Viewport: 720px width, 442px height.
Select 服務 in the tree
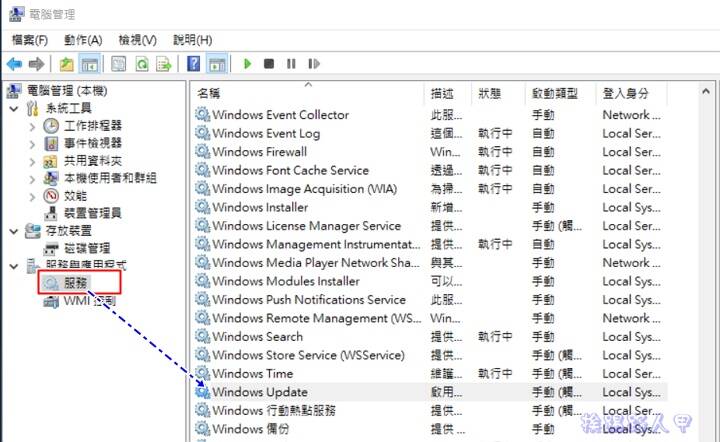click(75, 283)
